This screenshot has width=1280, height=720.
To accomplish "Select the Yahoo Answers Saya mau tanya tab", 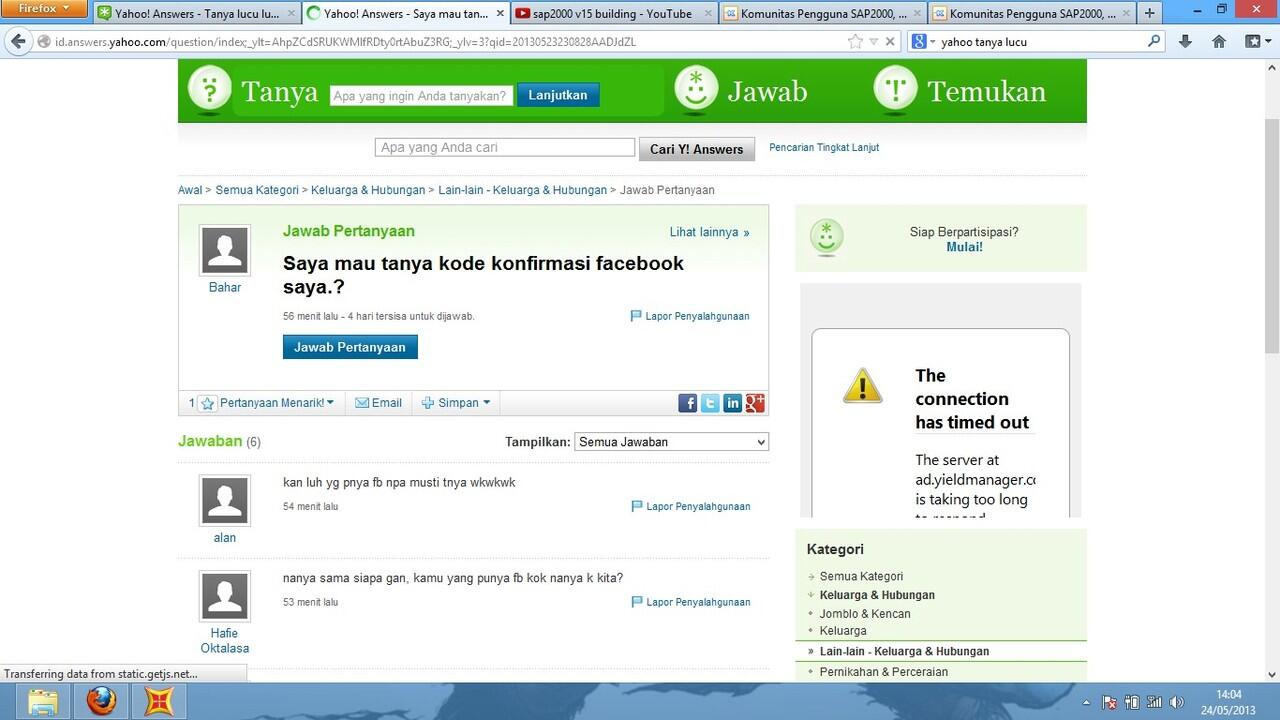I will click(x=404, y=13).
